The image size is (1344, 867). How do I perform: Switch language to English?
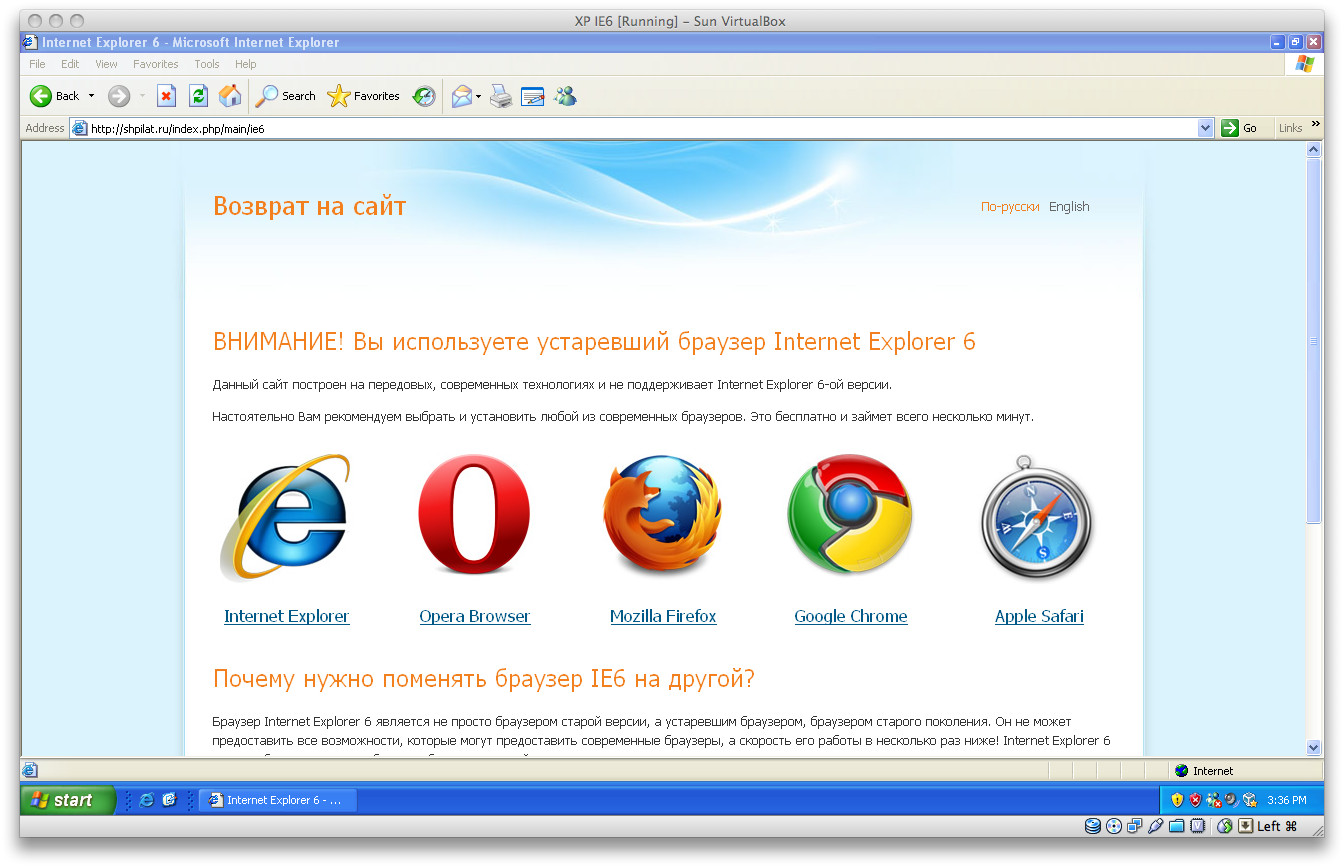point(1069,207)
